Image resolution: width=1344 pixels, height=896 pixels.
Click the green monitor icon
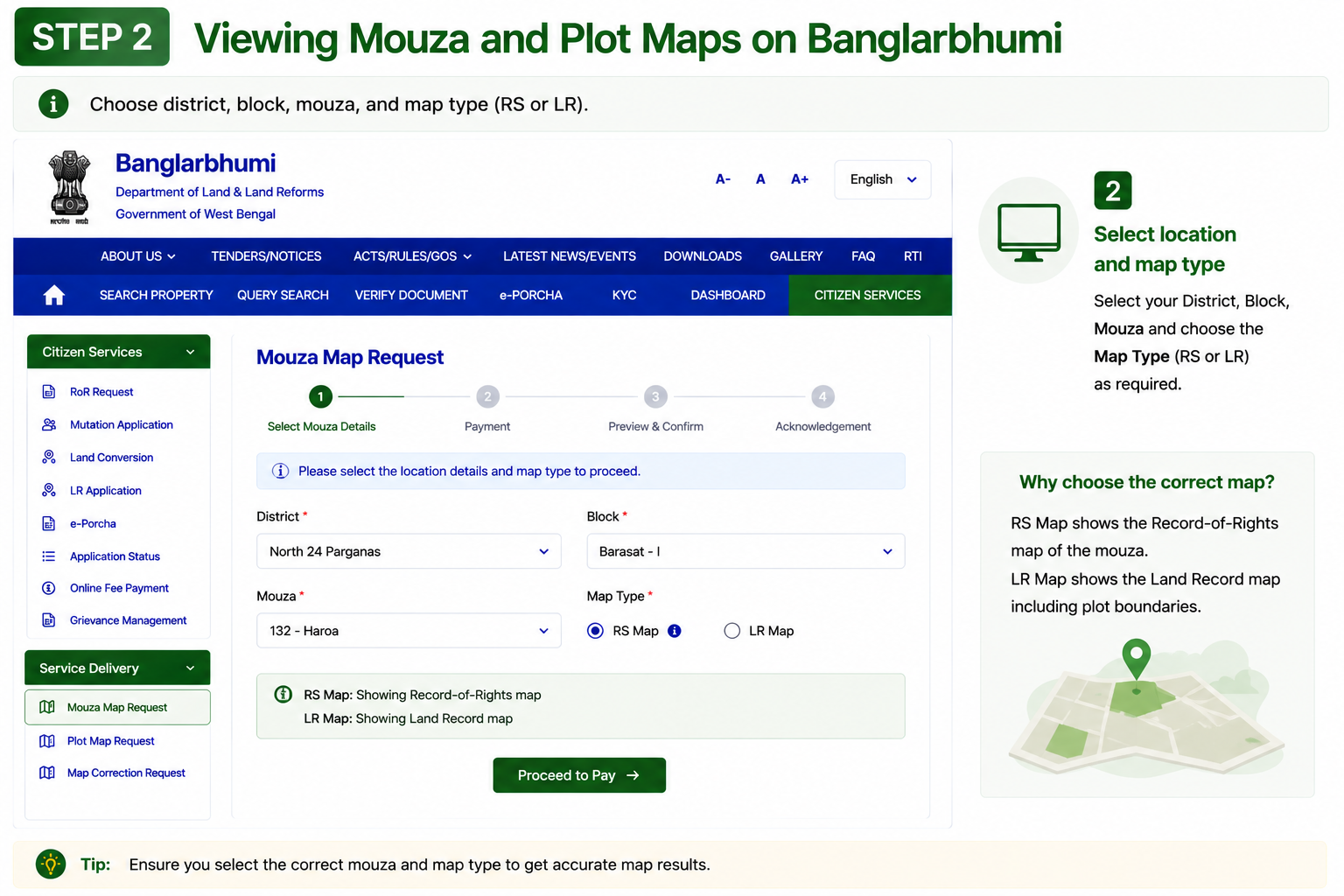click(1029, 232)
